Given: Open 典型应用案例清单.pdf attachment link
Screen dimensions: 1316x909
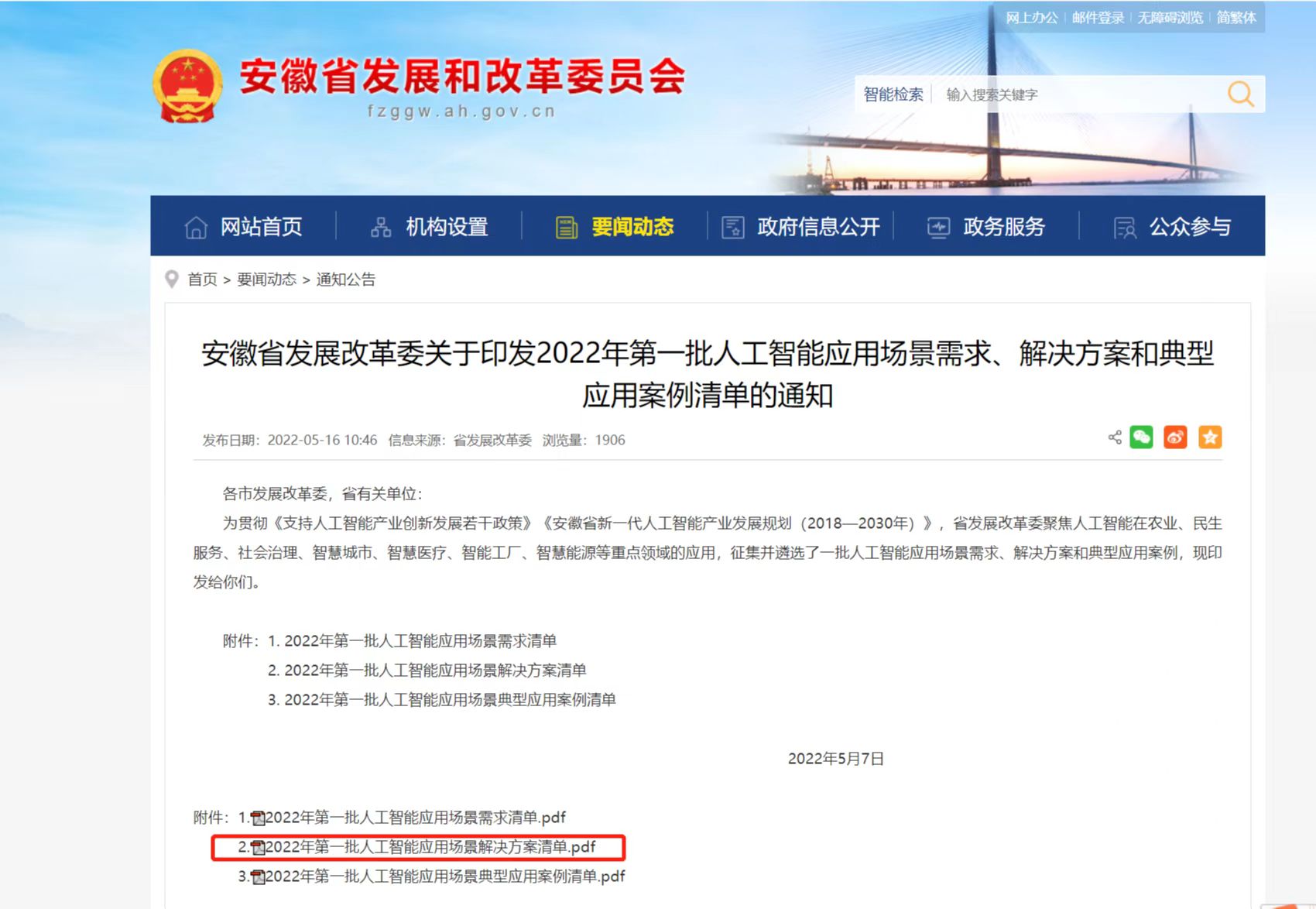Looking at the screenshot, I should [444, 876].
